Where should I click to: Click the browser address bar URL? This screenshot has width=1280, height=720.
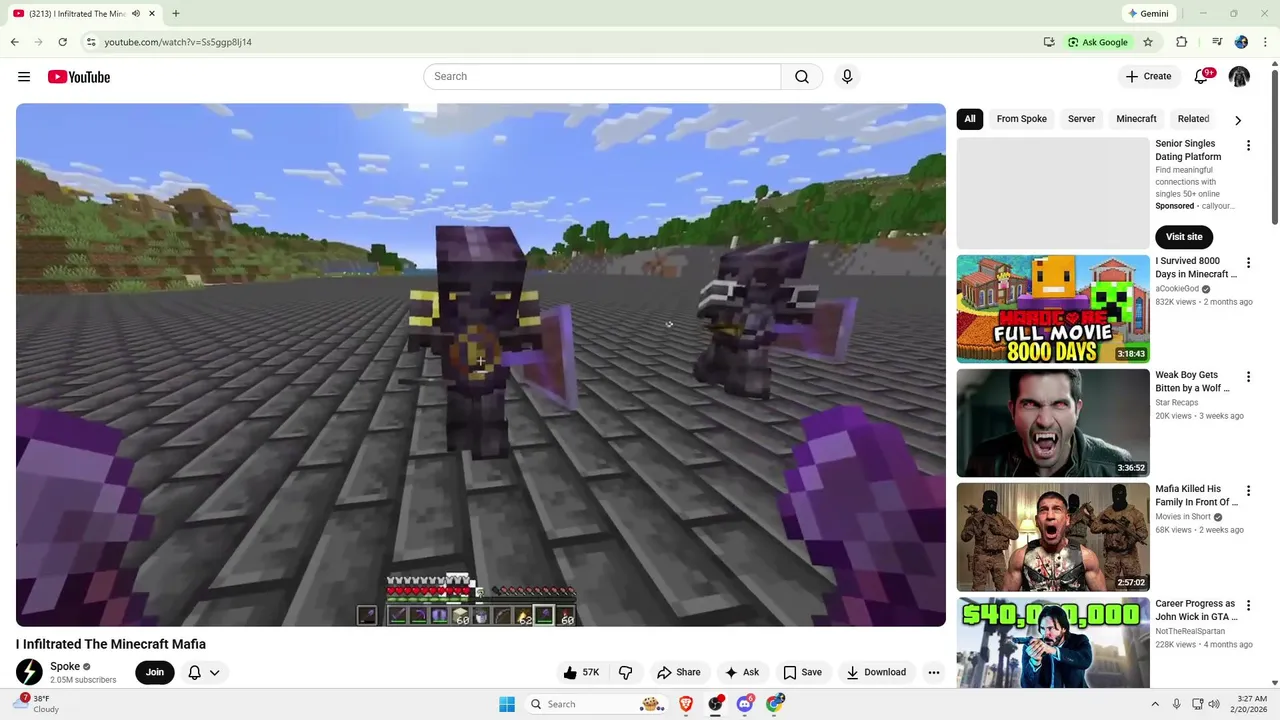178,42
